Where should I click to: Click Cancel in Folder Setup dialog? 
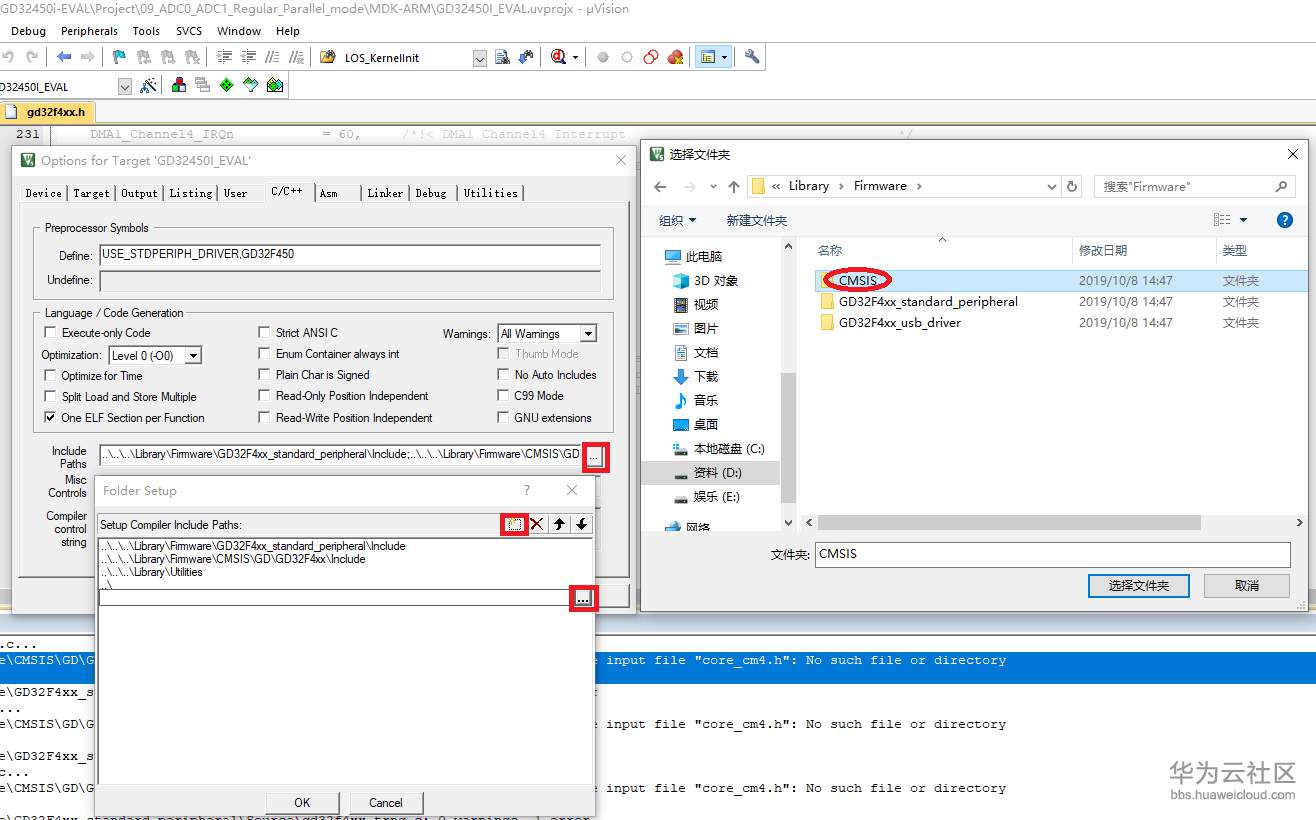click(x=386, y=802)
